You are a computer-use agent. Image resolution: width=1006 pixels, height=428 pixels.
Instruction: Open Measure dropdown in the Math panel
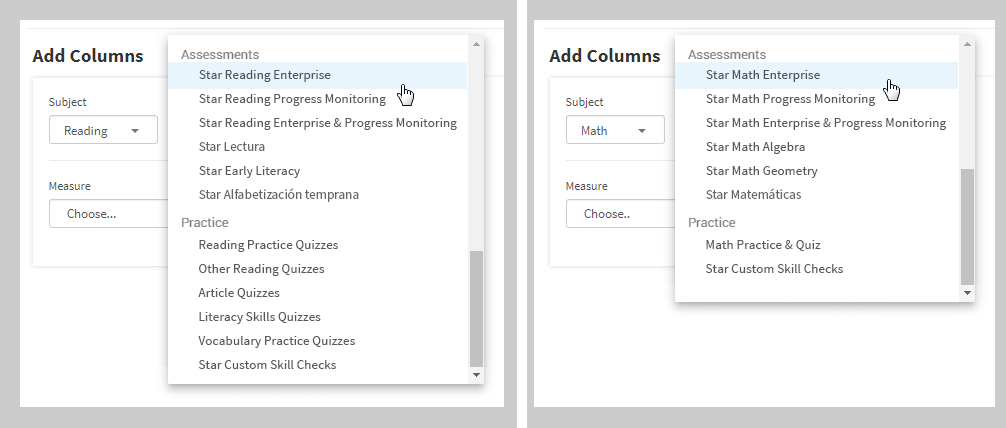tap(620, 214)
